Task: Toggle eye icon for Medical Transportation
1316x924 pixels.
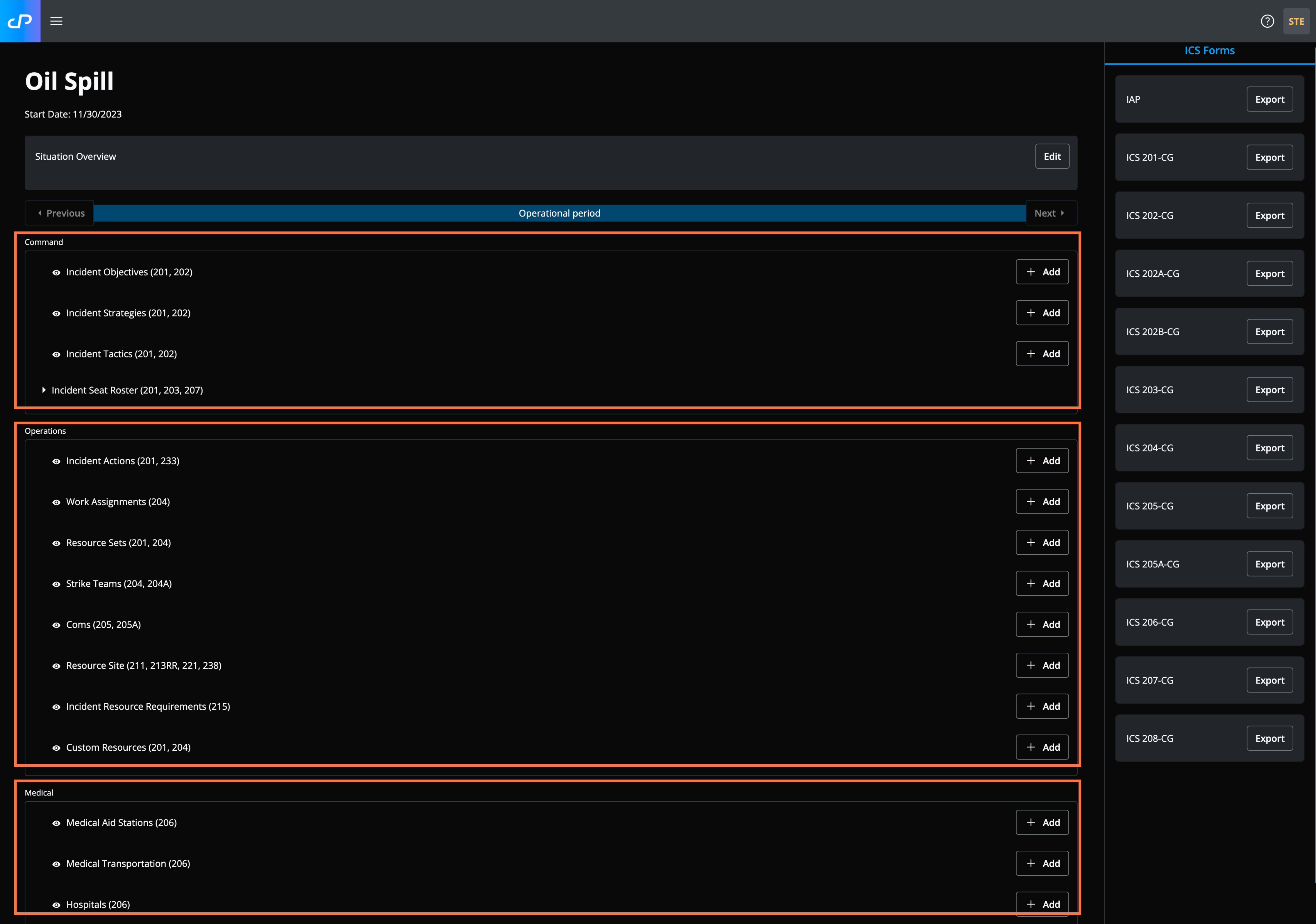Action: coord(56,864)
